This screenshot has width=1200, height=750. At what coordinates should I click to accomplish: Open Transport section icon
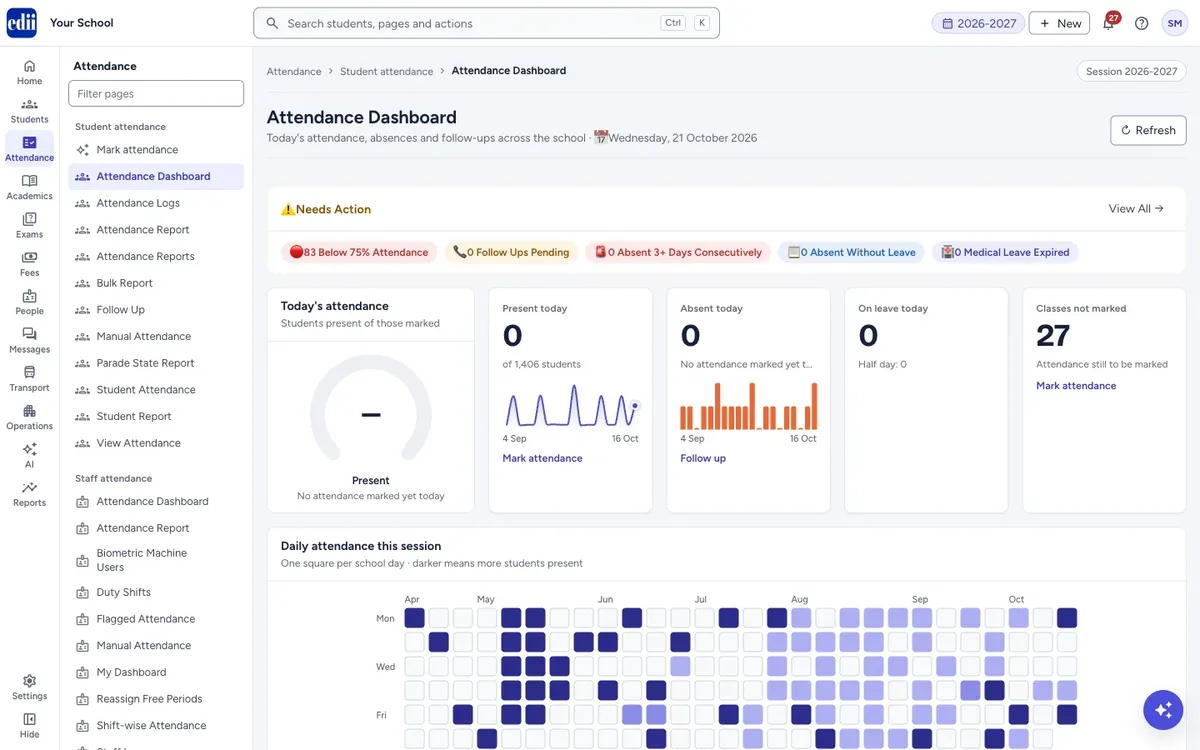pyautogui.click(x=29, y=379)
